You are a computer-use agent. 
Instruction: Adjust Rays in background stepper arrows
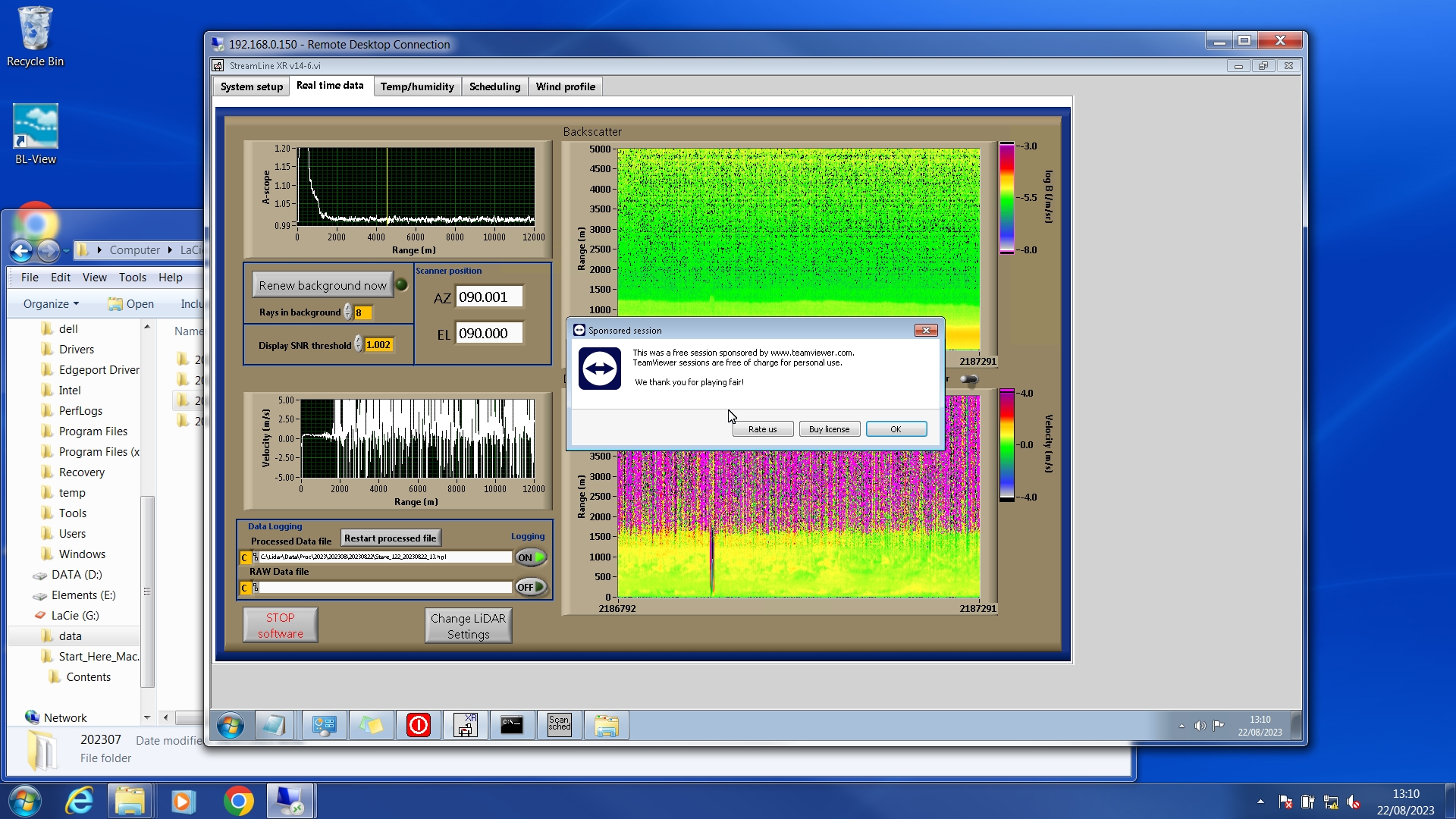coord(348,312)
